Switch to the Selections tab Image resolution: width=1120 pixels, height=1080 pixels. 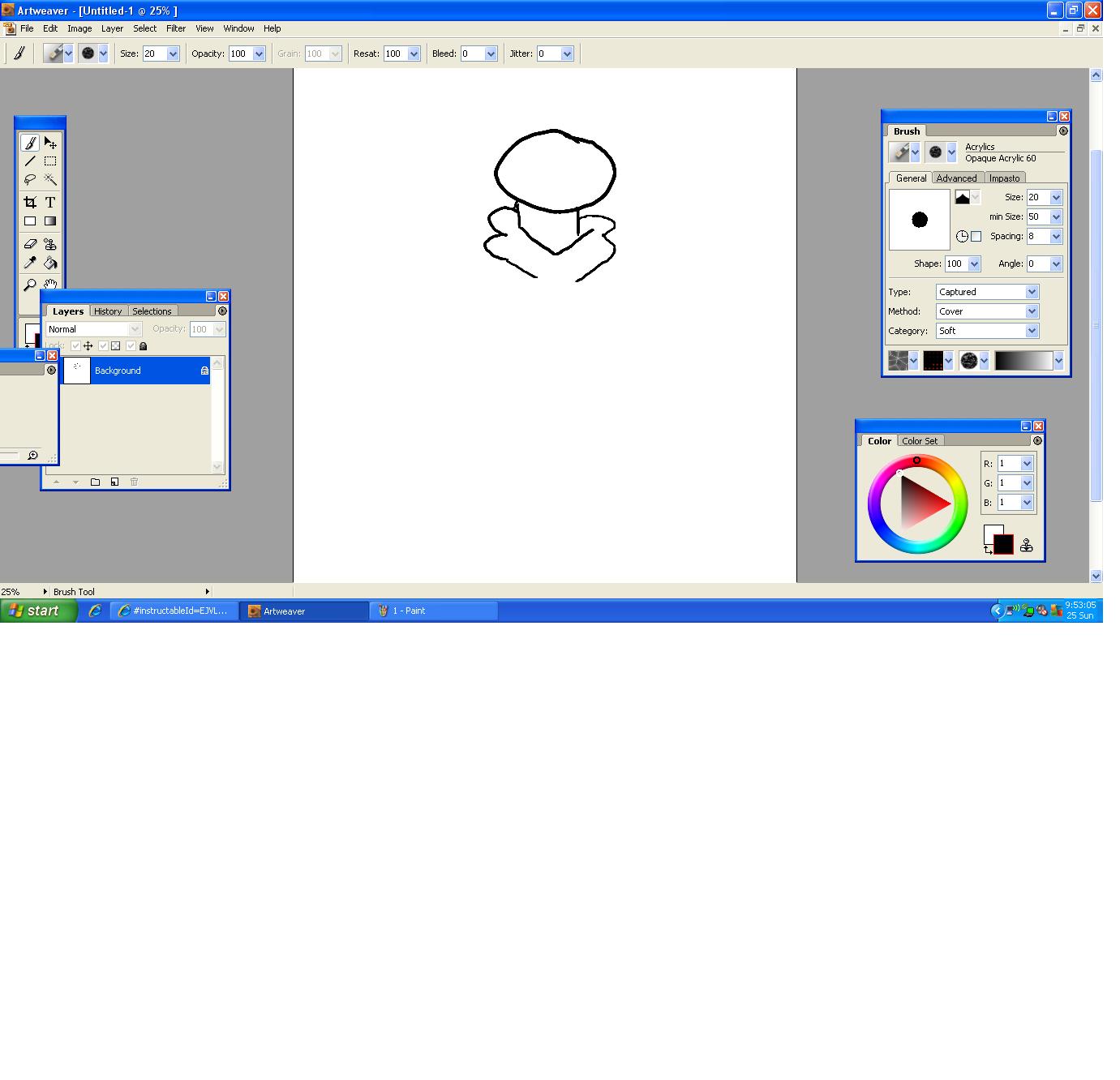pos(152,311)
